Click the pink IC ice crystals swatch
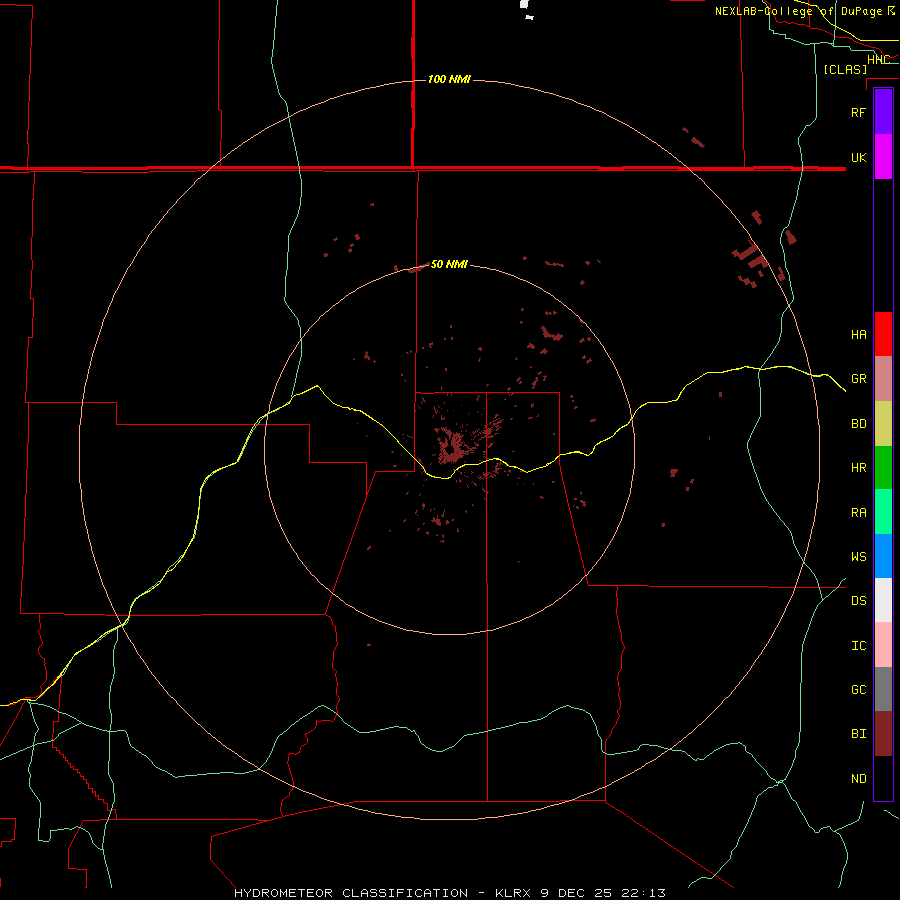 tap(883, 645)
